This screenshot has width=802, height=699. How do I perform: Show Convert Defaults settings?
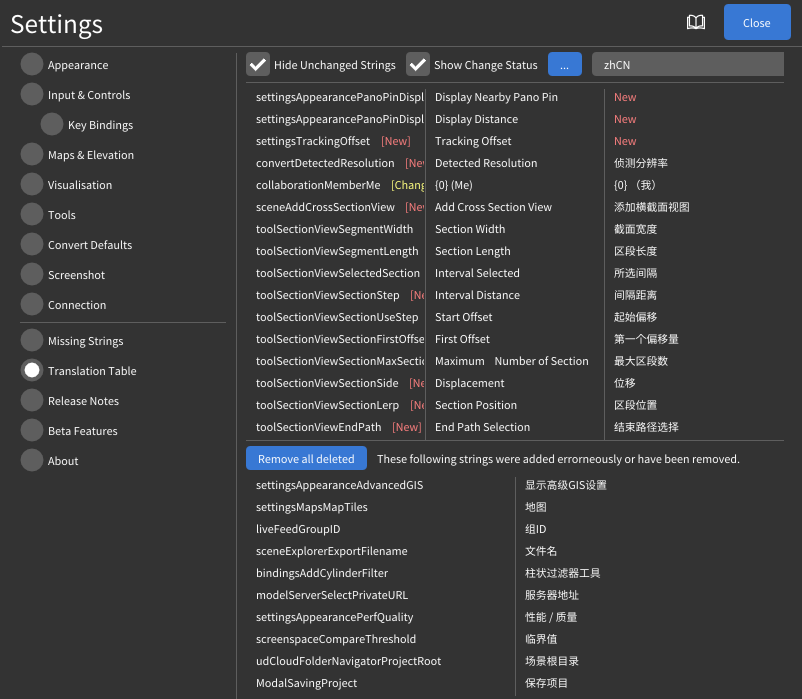[x=89, y=245]
